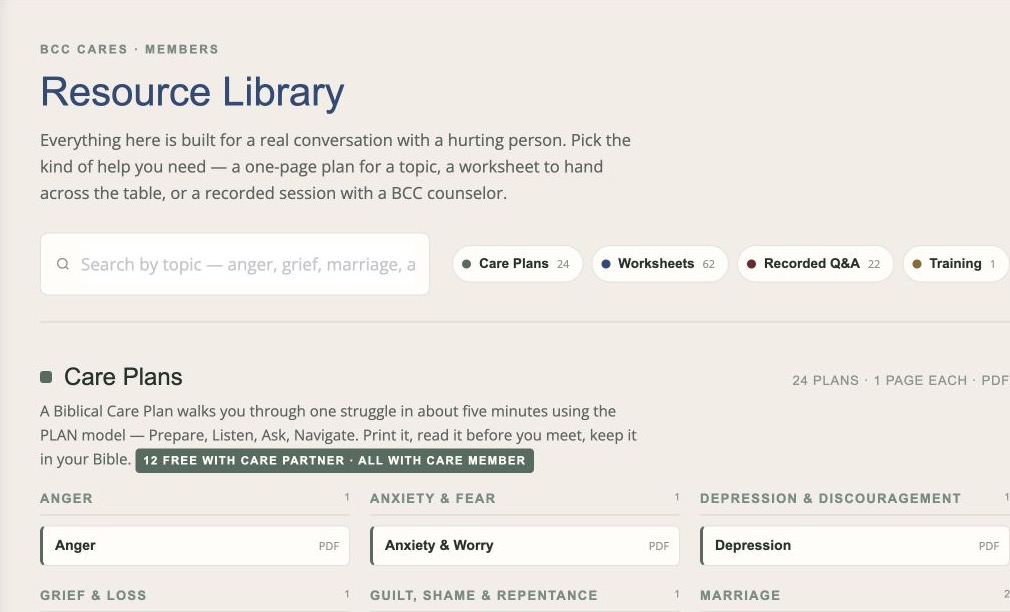The height and width of the screenshot is (612, 1010).
Task: Click the magnifier icon in search box
Action: tap(62, 264)
